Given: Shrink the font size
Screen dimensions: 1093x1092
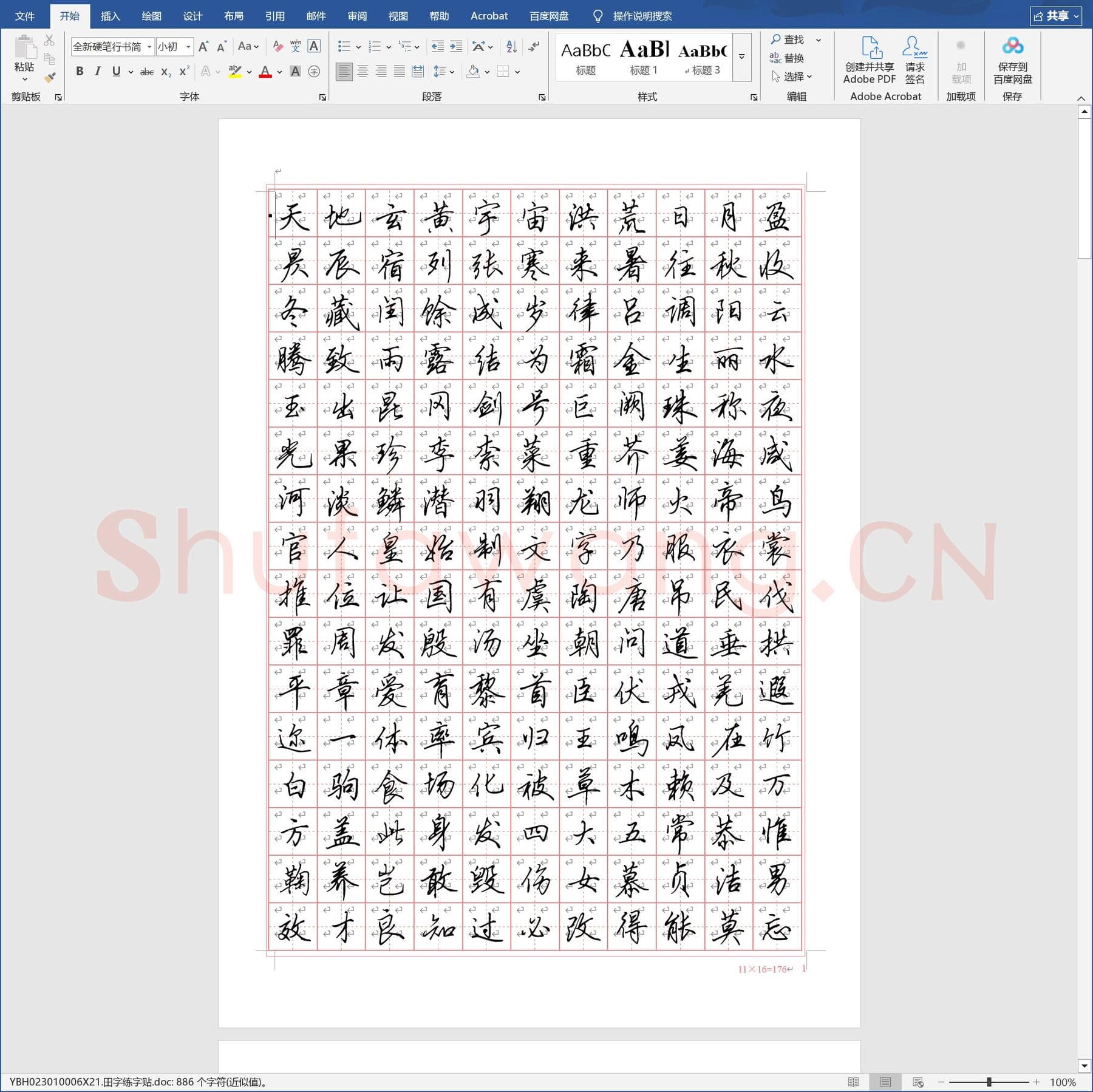Looking at the screenshot, I should point(222,46).
